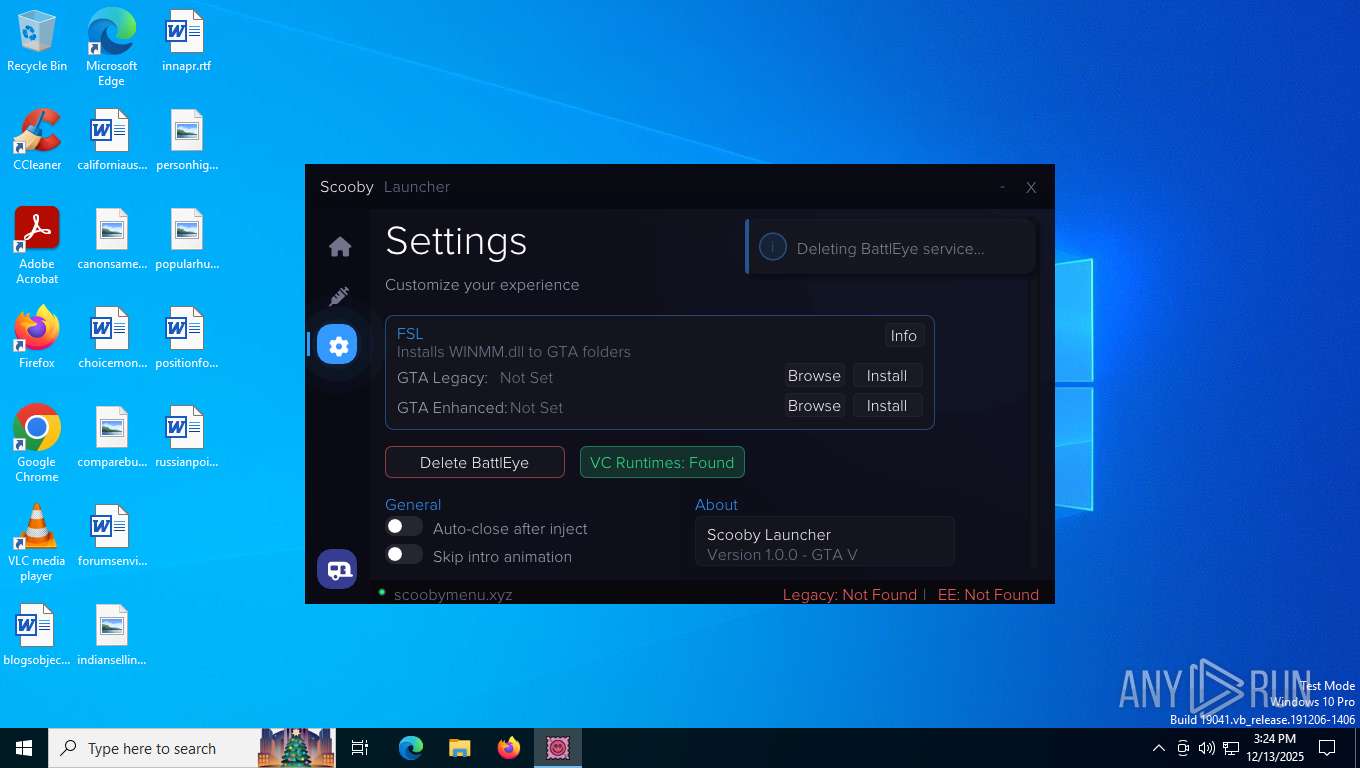1360x768 pixels.
Task: Select the russianpoi... document on desktop
Action: coord(186,437)
